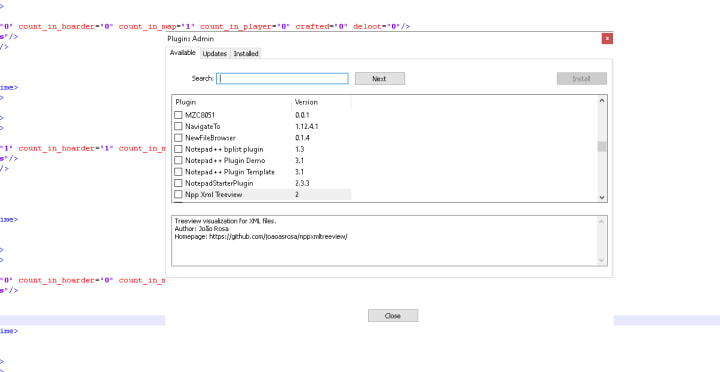Click plugin list scrollbar down arrow
This screenshot has width=720, height=372.
point(602,197)
